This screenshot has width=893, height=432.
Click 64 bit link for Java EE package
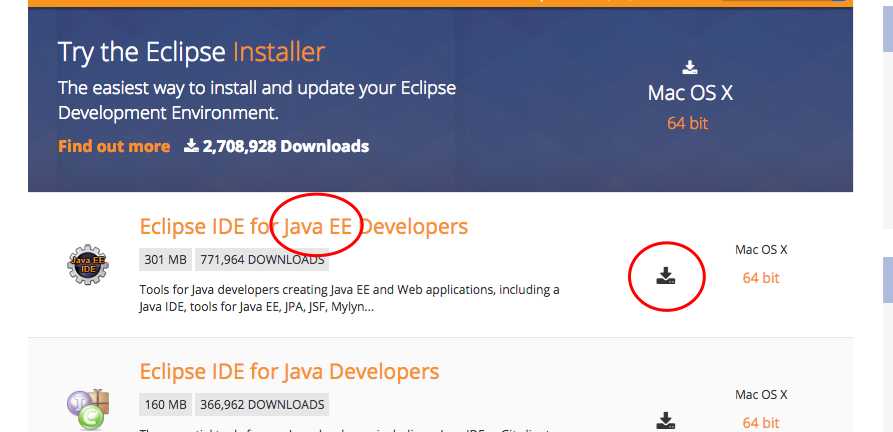761,278
